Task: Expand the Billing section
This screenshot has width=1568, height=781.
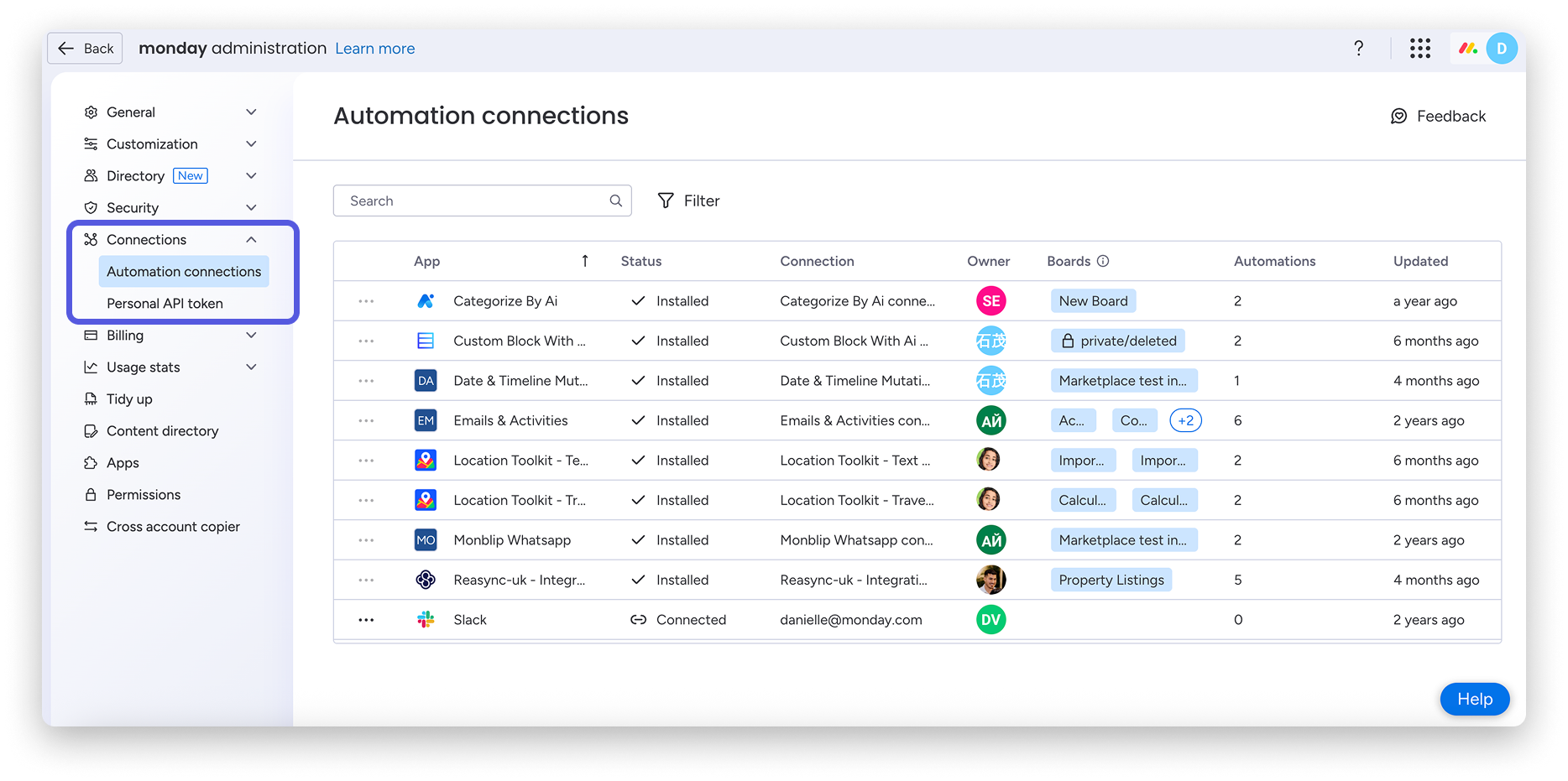Action: point(251,336)
